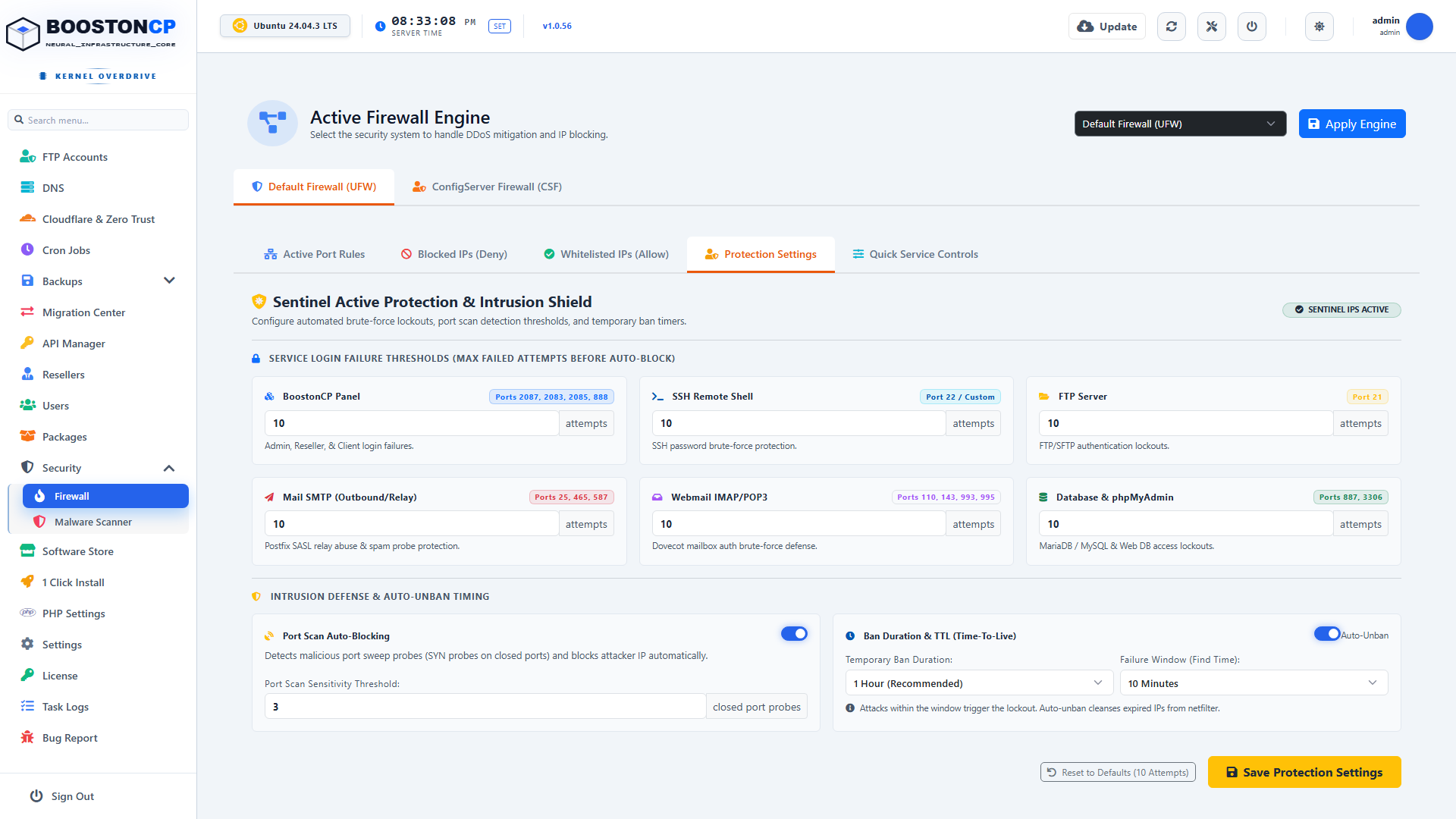
Task: Focus the Search menu field
Action: click(x=98, y=120)
